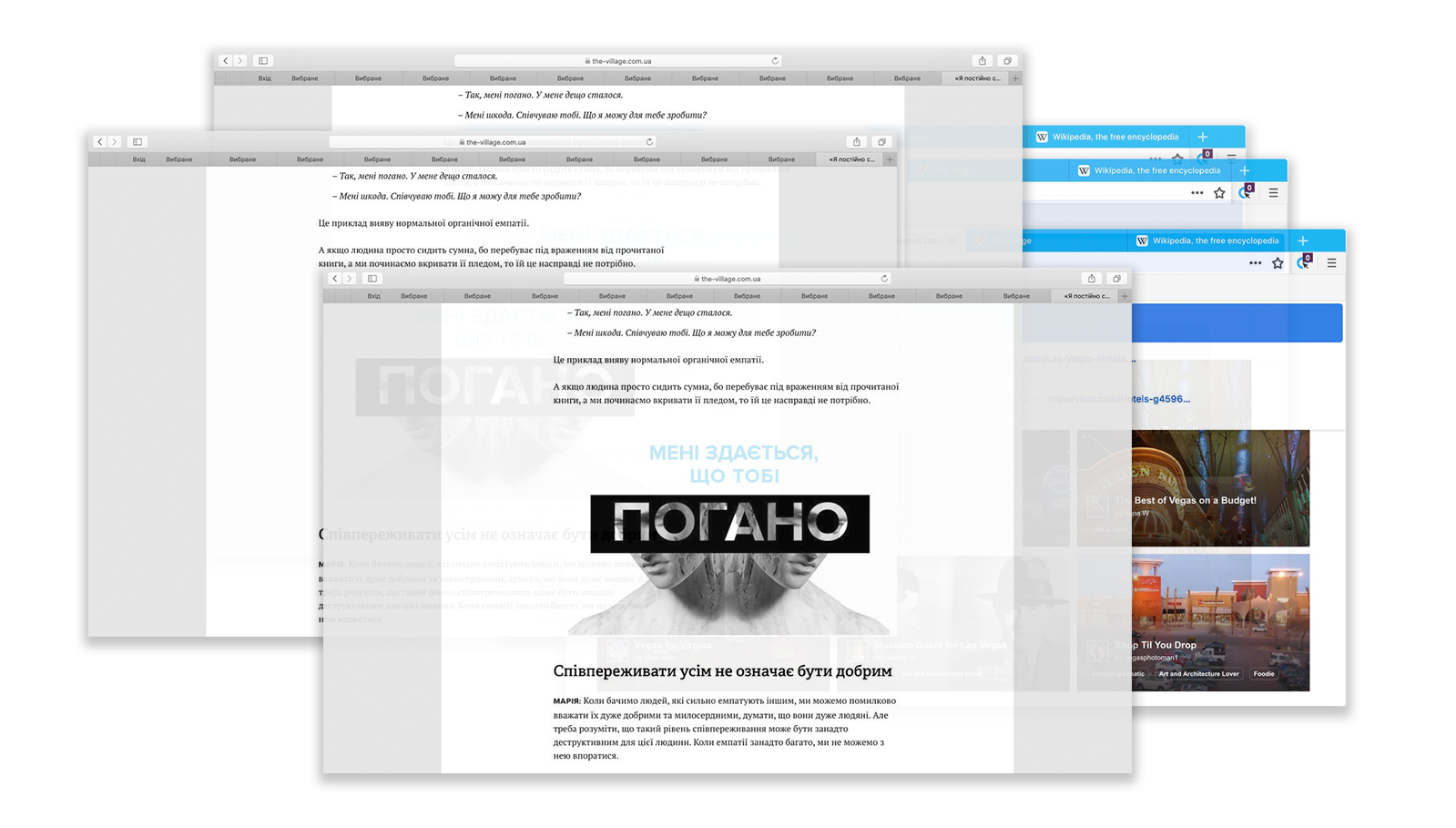Image resolution: width=1456 pixels, height=828 pixels.
Task: Click the extension badge icon in front Firefox window
Action: click(1304, 262)
